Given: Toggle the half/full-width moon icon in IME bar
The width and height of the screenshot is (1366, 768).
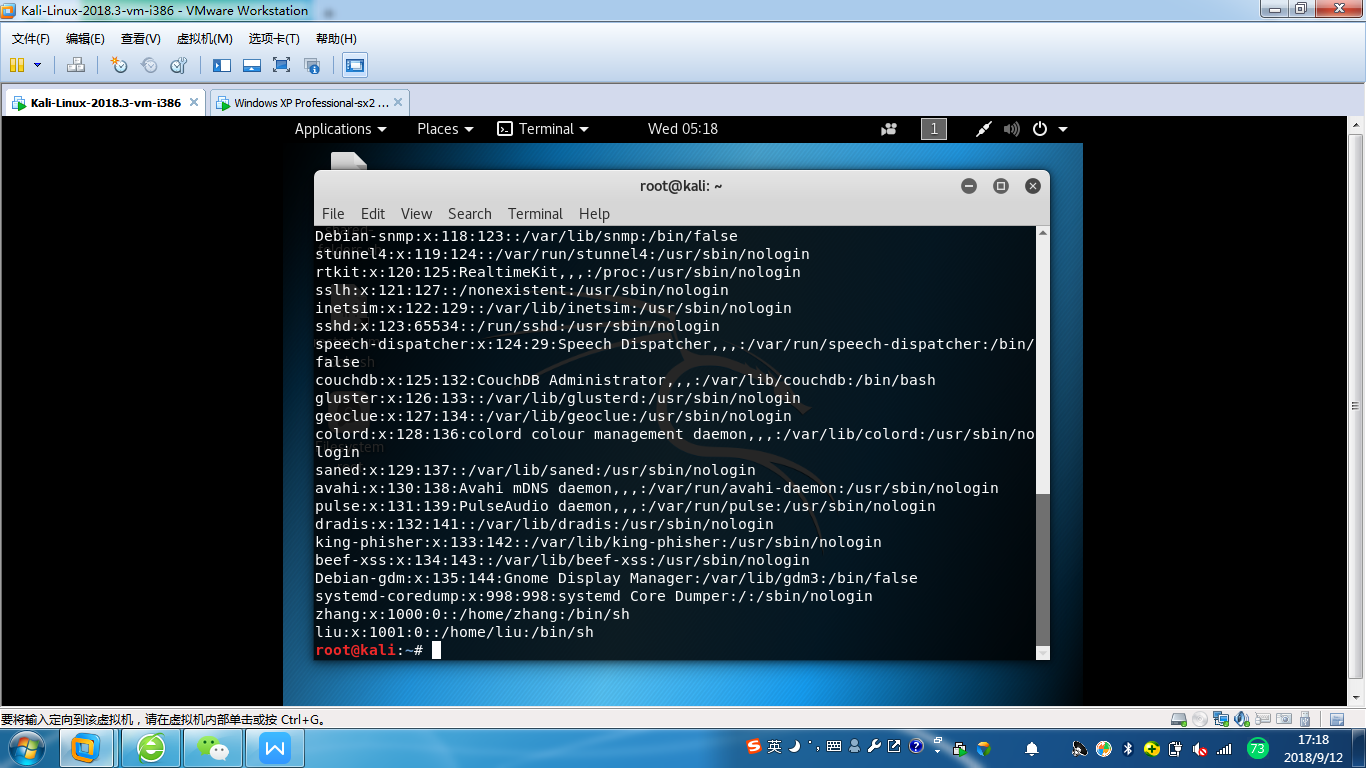Looking at the screenshot, I should (x=794, y=746).
